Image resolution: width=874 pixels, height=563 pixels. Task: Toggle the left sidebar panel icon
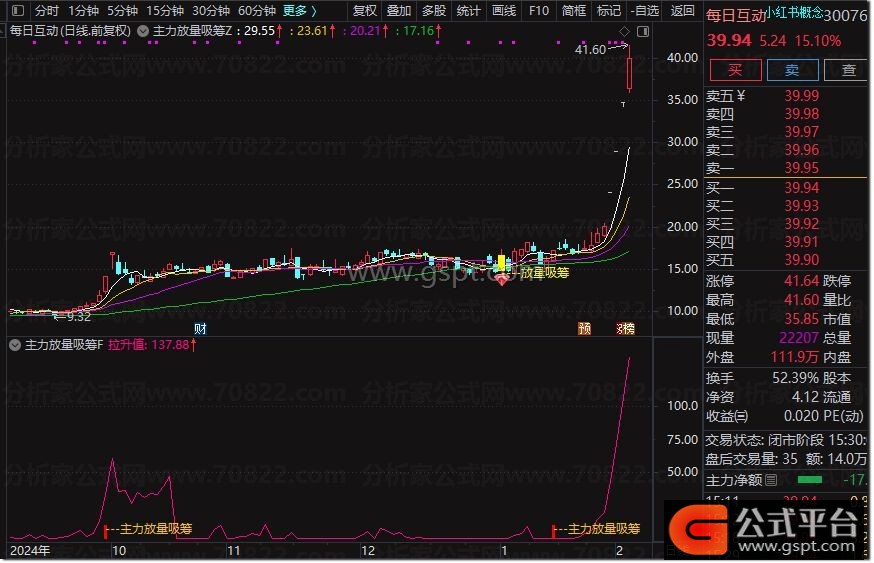pos(18,10)
